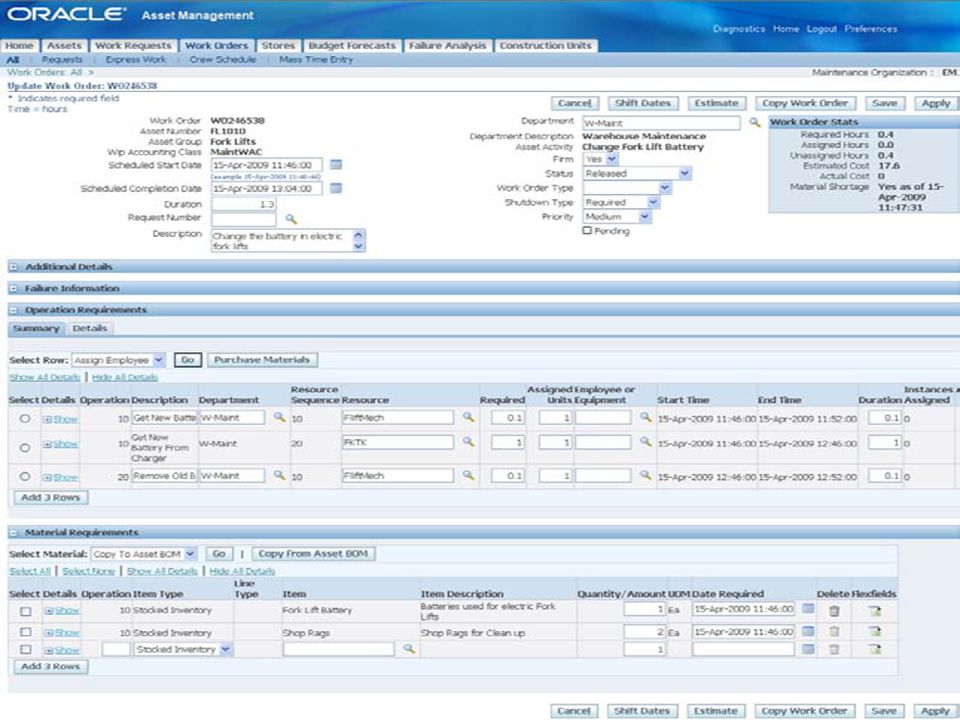Open flexfields icon in blank material row
Image resolution: width=960 pixels, height=720 pixels.
(874, 650)
